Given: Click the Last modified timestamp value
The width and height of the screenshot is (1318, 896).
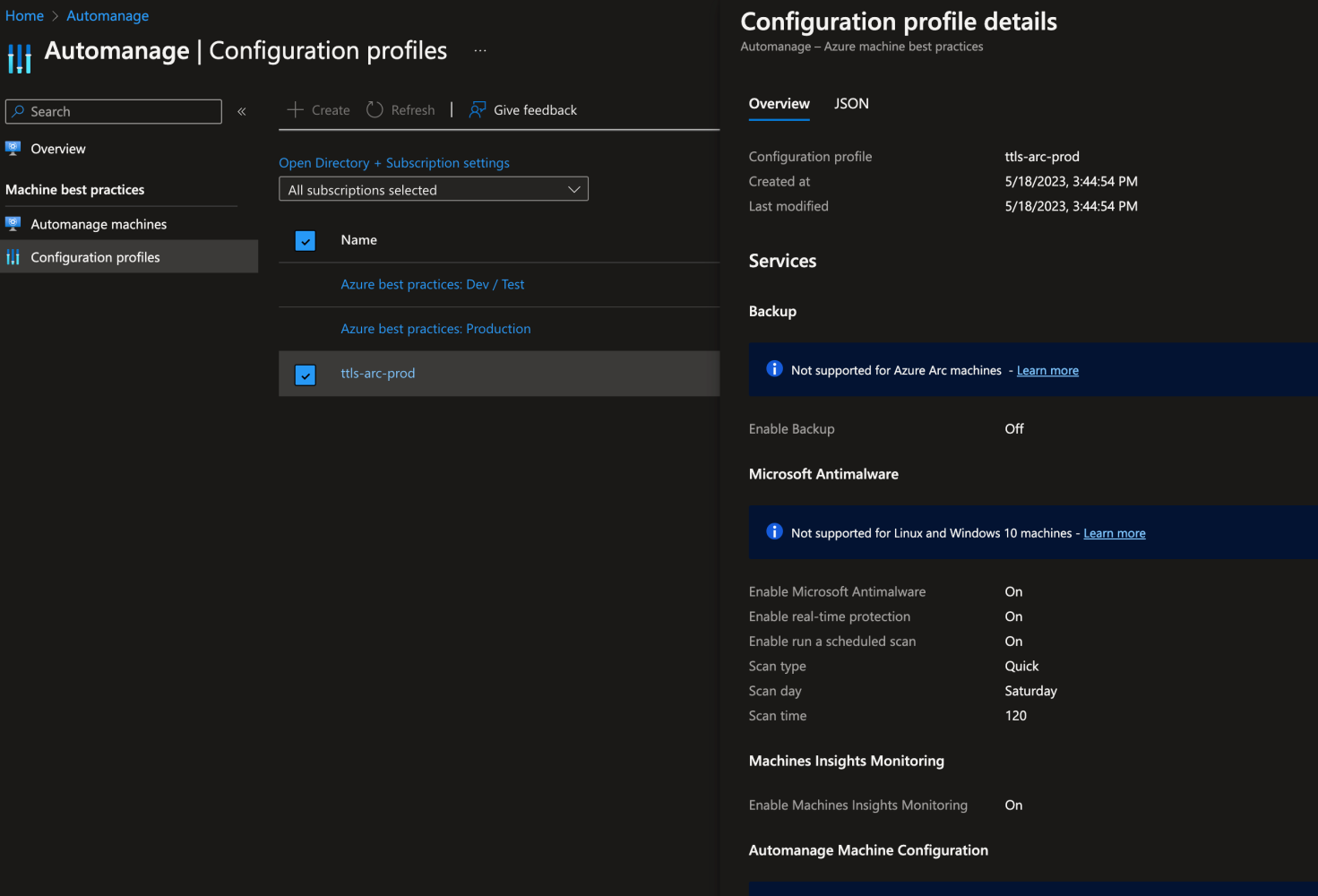Looking at the screenshot, I should [x=1071, y=206].
